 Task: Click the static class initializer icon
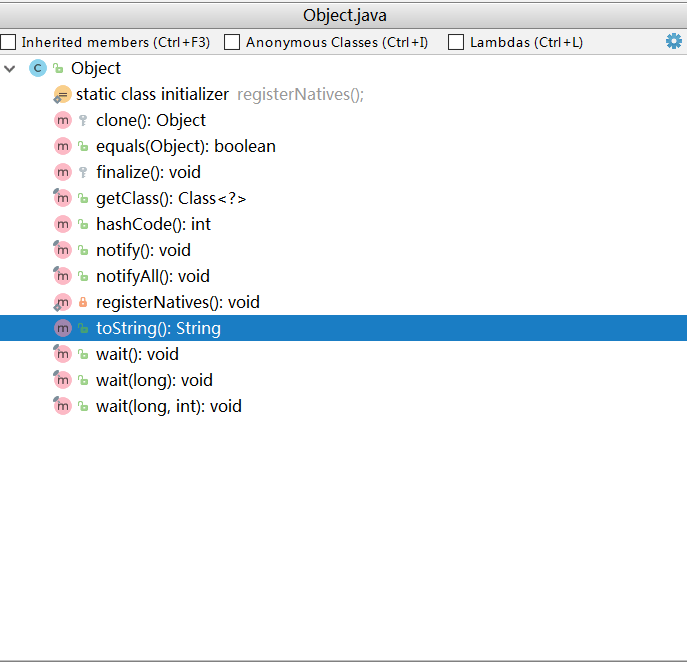tap(62, 94)
